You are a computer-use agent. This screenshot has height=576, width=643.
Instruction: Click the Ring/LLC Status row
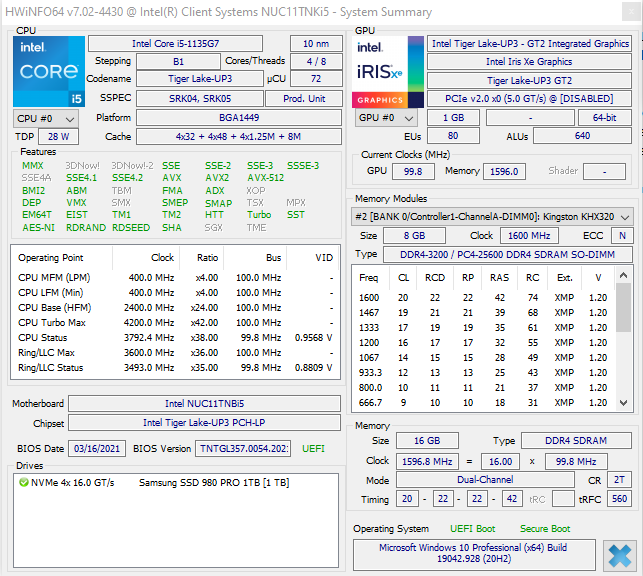(176, 368)
